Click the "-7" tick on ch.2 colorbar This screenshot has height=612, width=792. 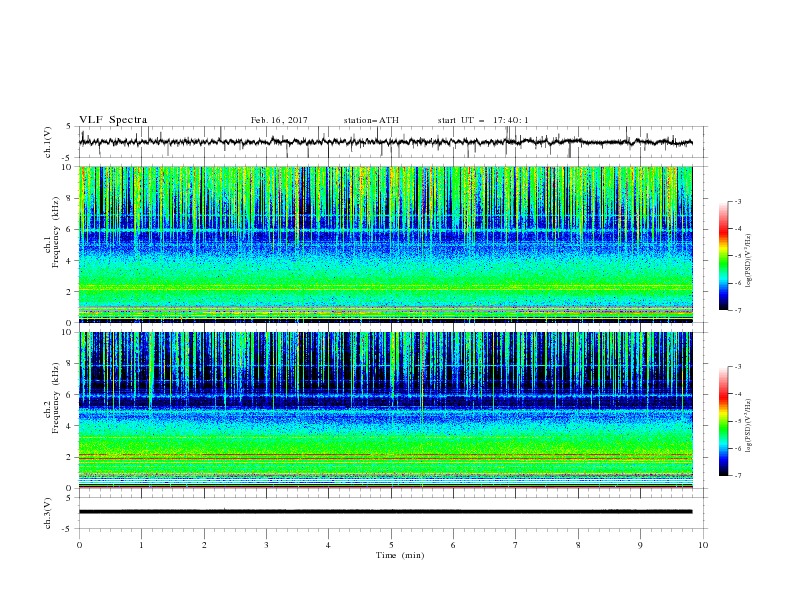(737, 475)
